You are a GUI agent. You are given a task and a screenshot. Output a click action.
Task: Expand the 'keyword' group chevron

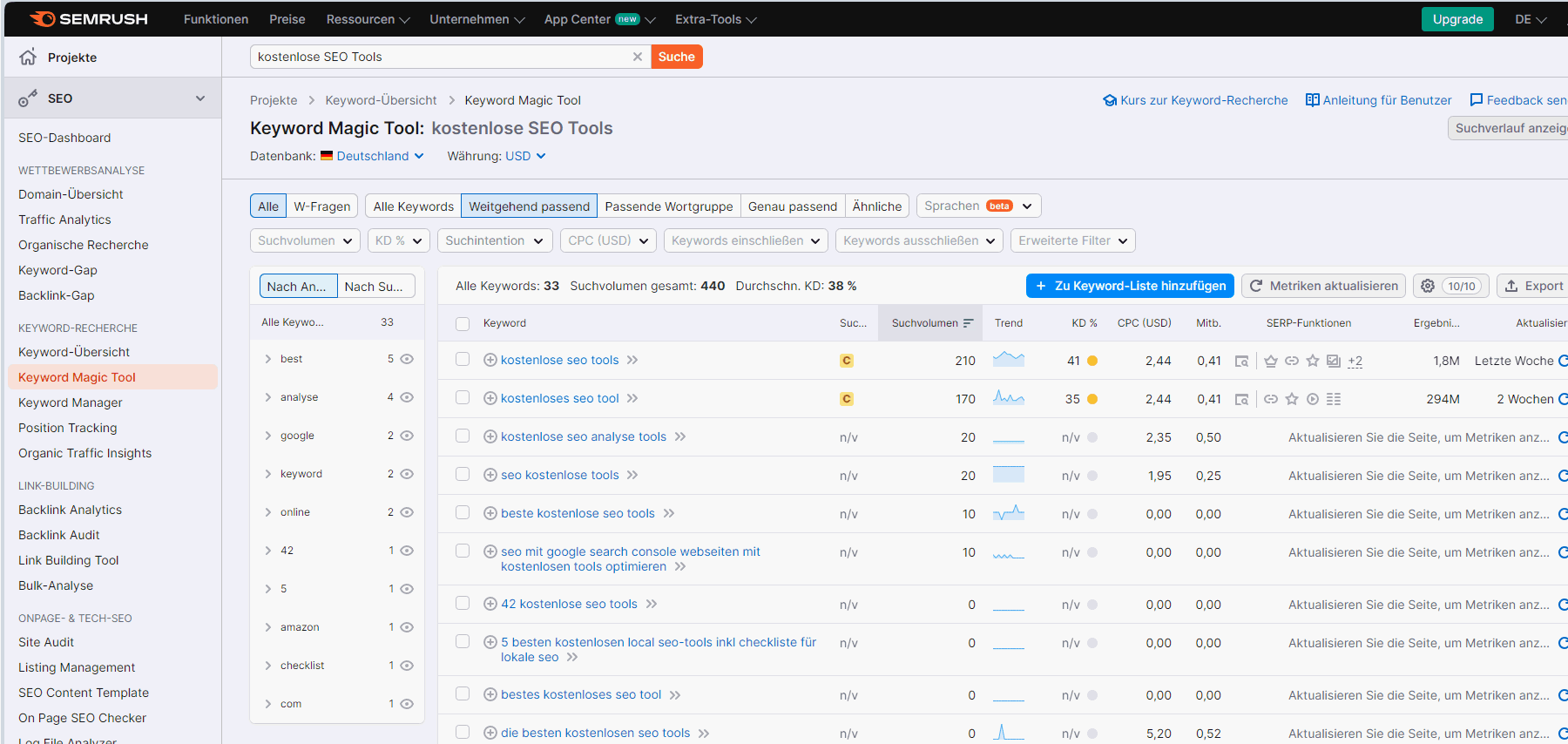coord(268,474)
